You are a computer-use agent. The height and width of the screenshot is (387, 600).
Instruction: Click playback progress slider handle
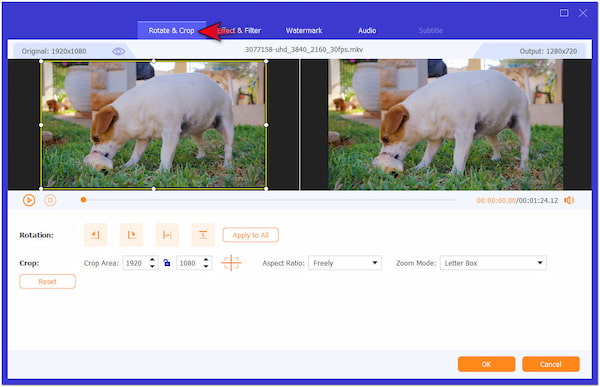tap(83, 199)
